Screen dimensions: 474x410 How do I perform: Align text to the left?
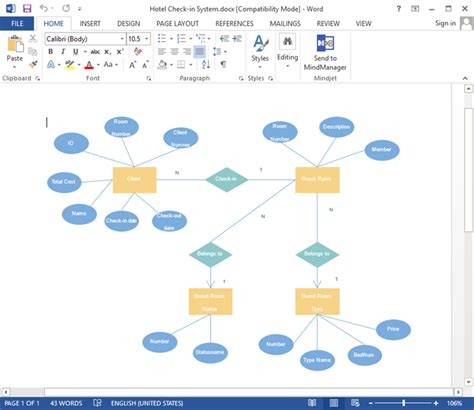click(162, 52)
